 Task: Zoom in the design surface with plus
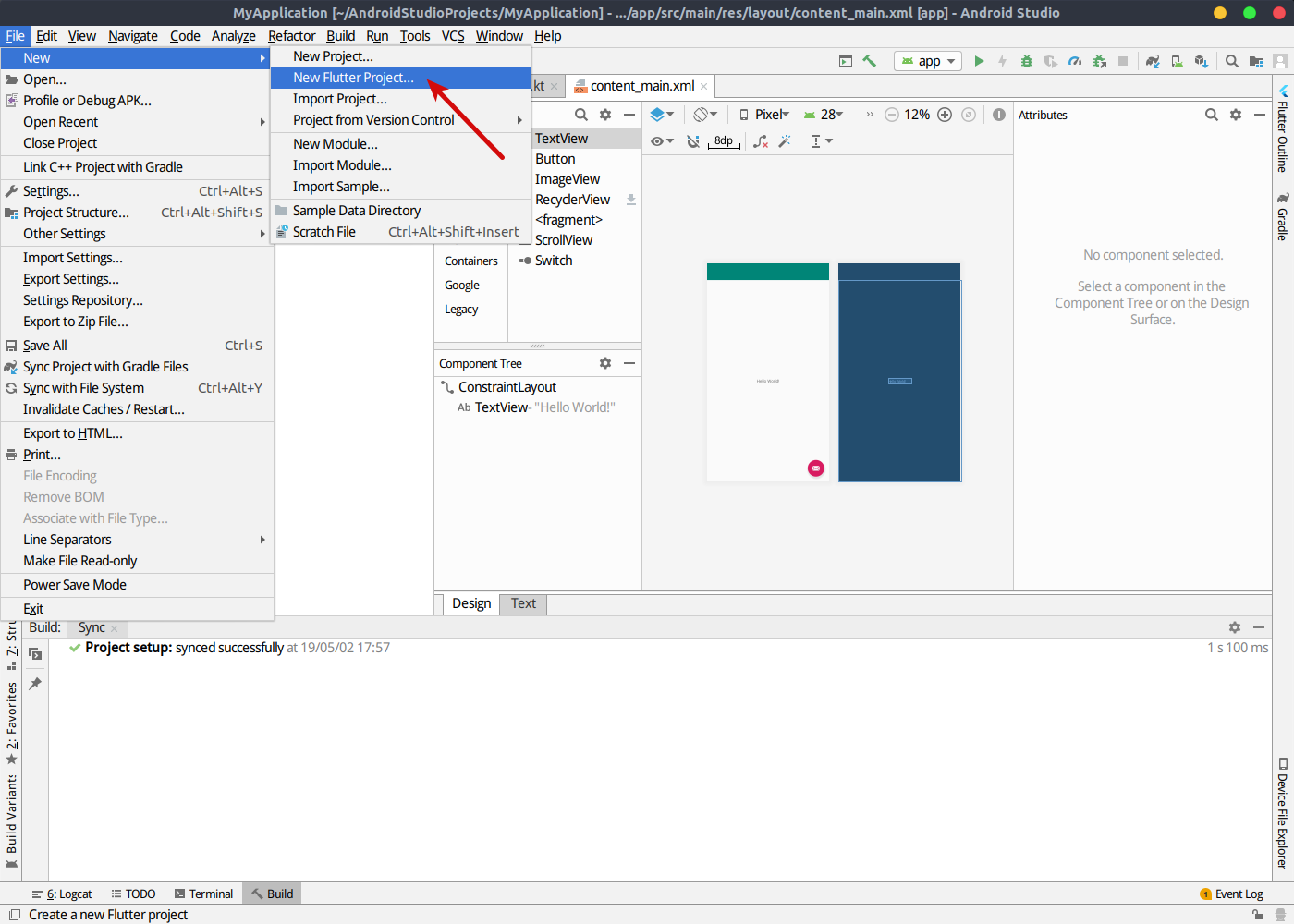pos(945,115)
